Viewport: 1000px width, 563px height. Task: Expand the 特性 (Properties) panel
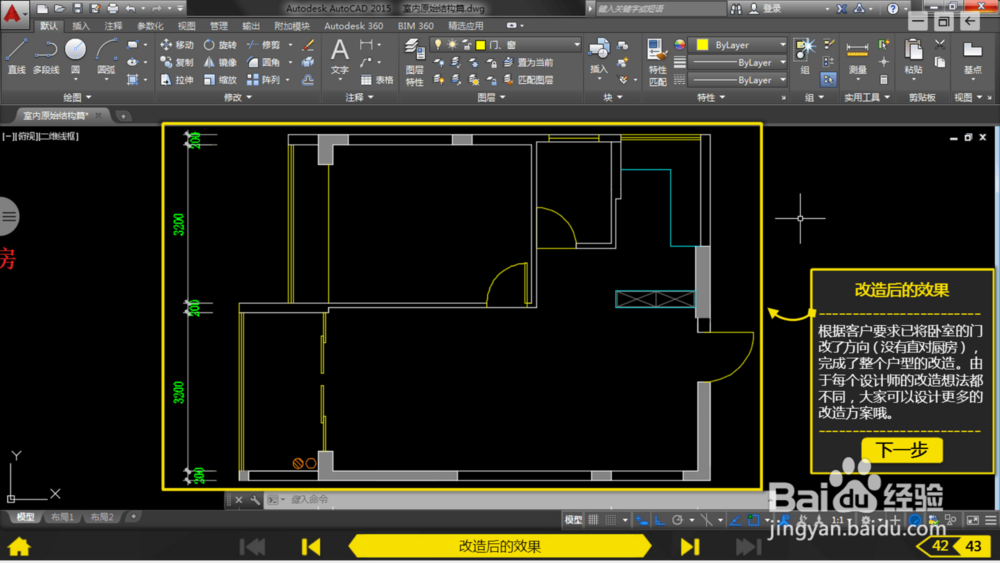(710, 97)
